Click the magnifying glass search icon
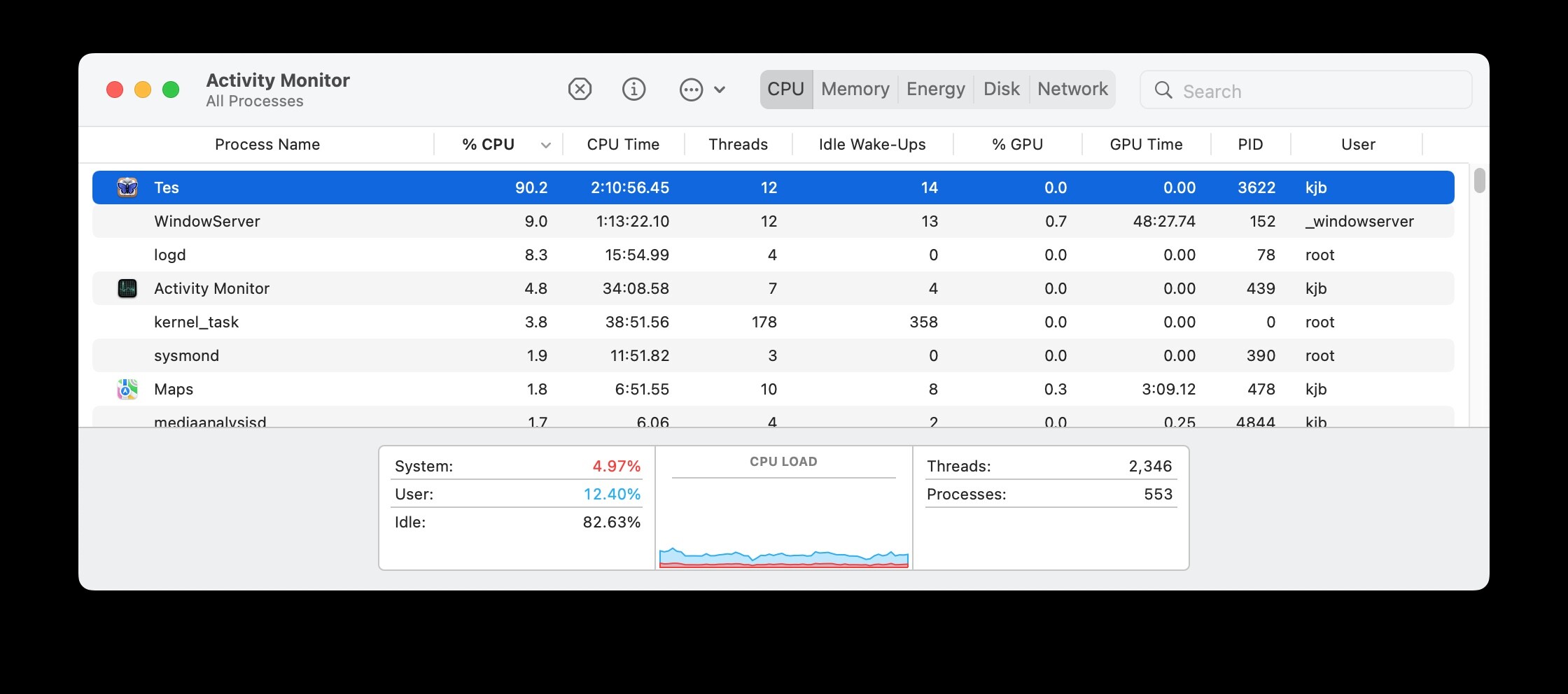1568x694 pixels. (x=1163, y=90)
